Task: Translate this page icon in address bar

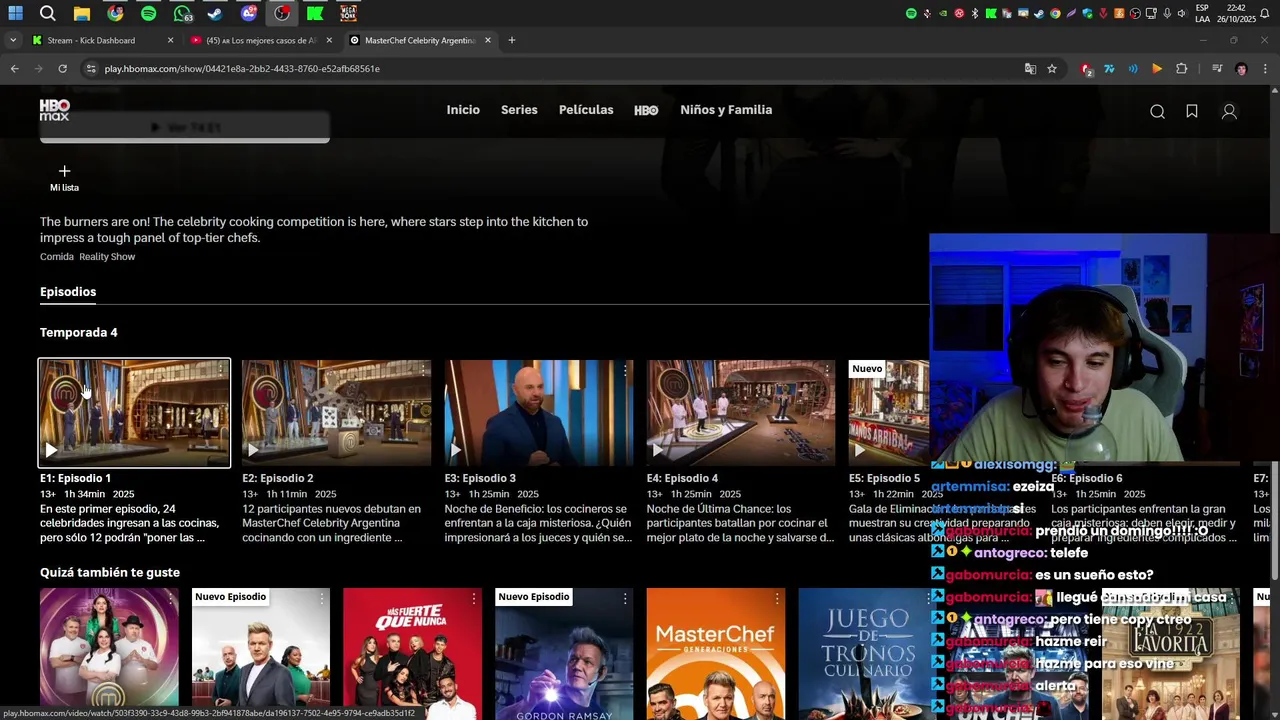Action: click(x=1030, y=69)
